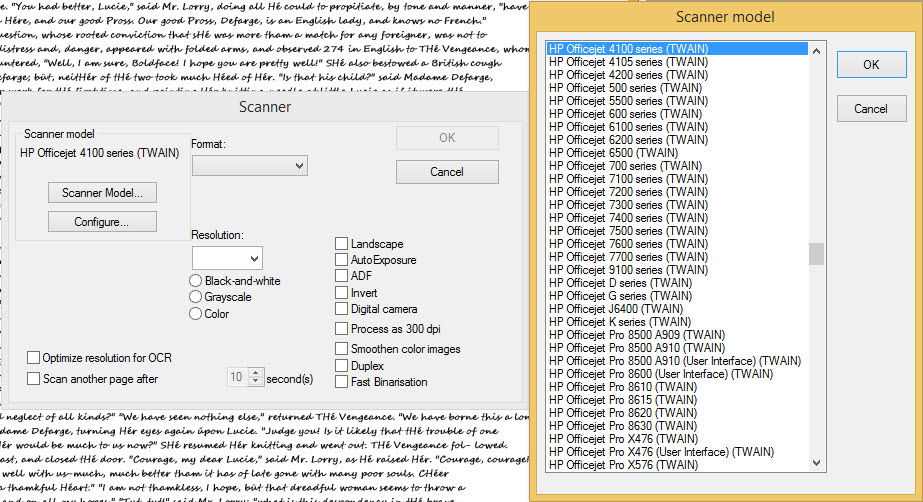Select HP Officejet 600 series (TWAIN)
Screen dimensions: 923x502
tap(677, 114)
